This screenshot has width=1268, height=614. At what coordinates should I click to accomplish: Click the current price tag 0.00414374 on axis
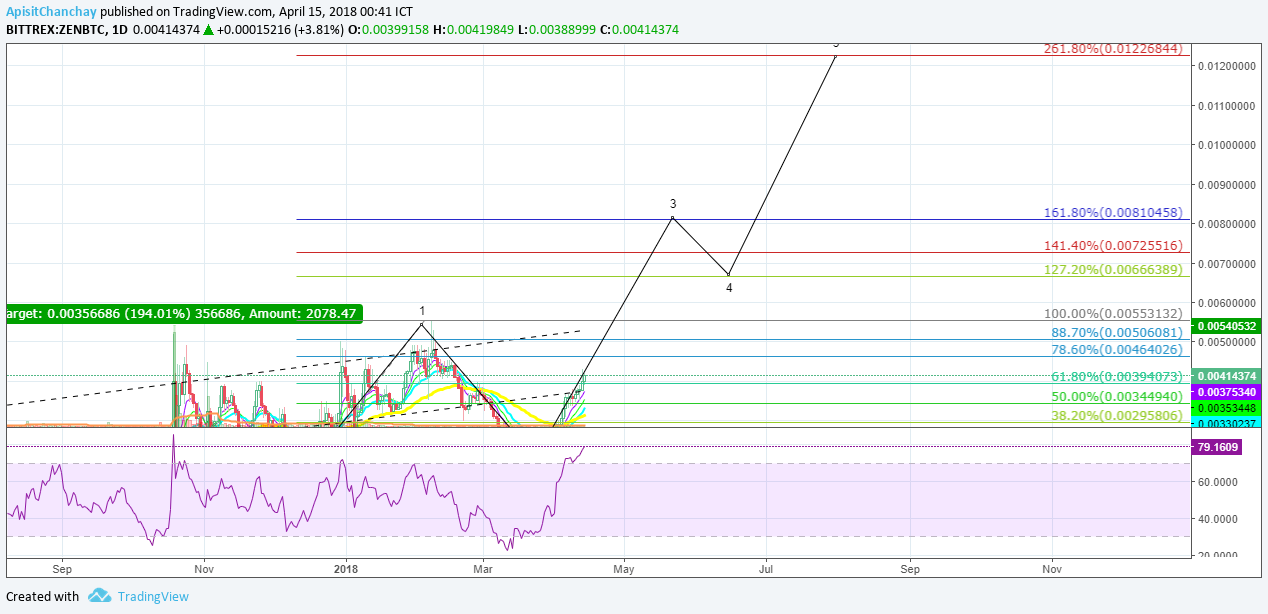click(1227, 375)
